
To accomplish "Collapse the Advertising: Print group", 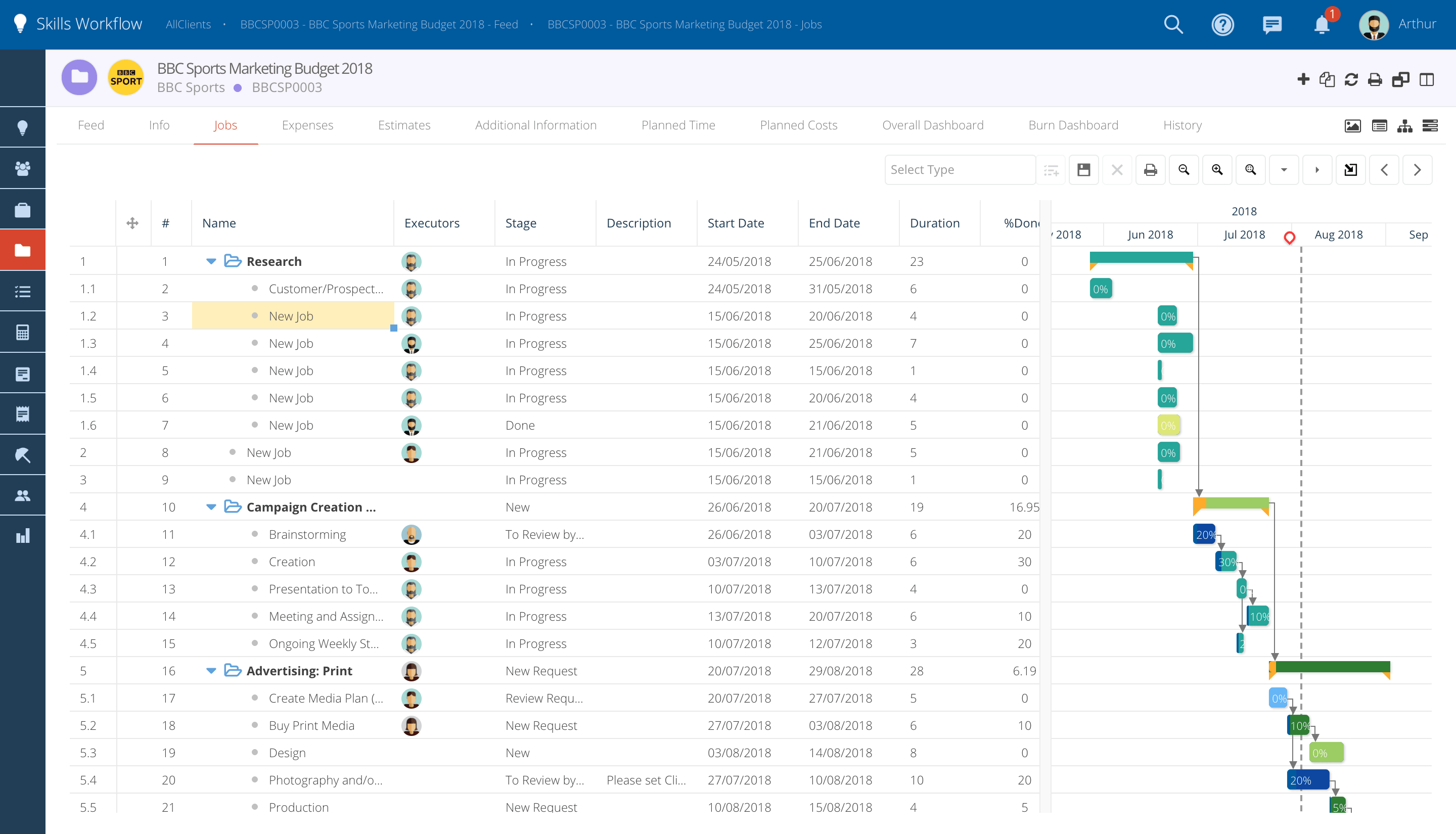I will click(211, 671).
